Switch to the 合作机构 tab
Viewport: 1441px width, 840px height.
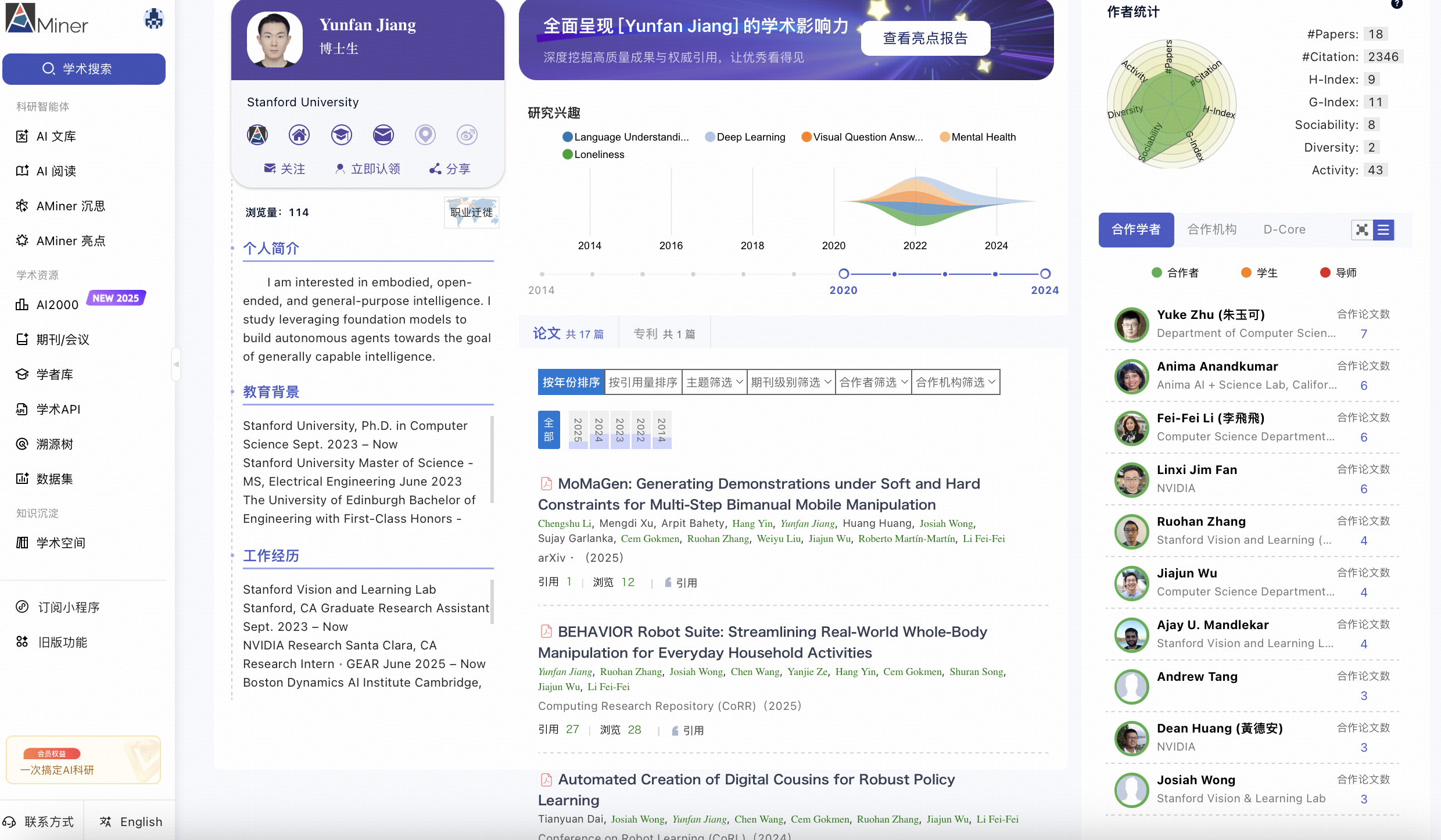point(1212,229)
